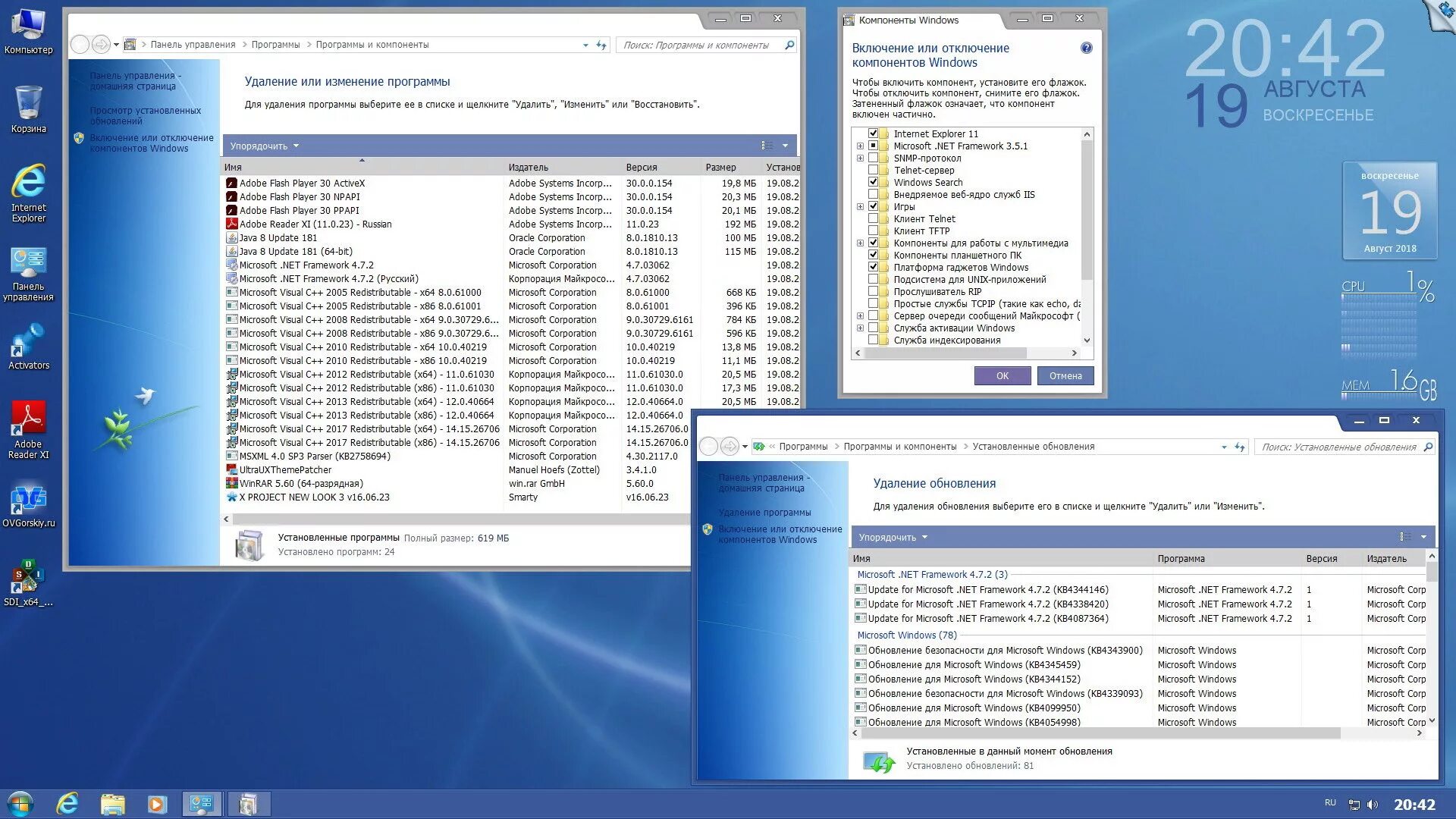Click the Программы breadcrumb in the address bar
The width and height of the screenshot is (1456, 819).
275,45
